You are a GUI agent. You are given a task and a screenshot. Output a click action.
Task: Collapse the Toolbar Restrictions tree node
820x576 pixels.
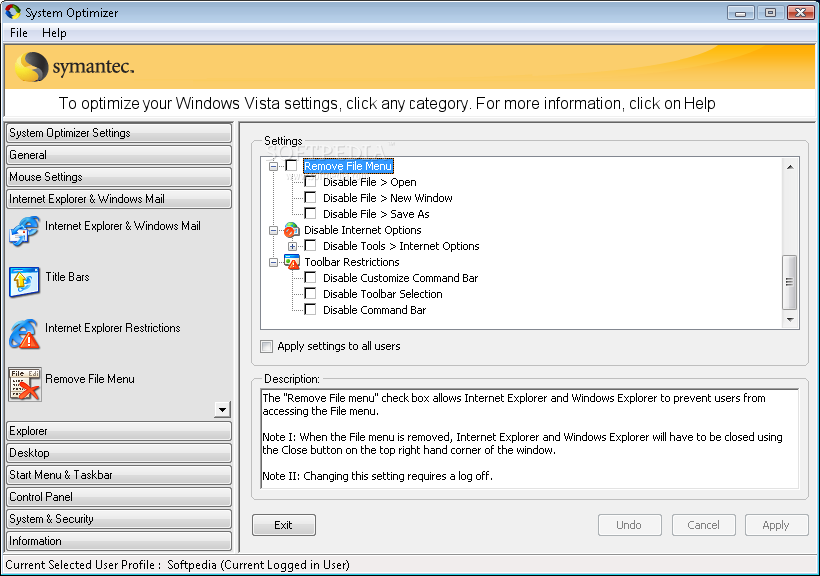[273, 262]
